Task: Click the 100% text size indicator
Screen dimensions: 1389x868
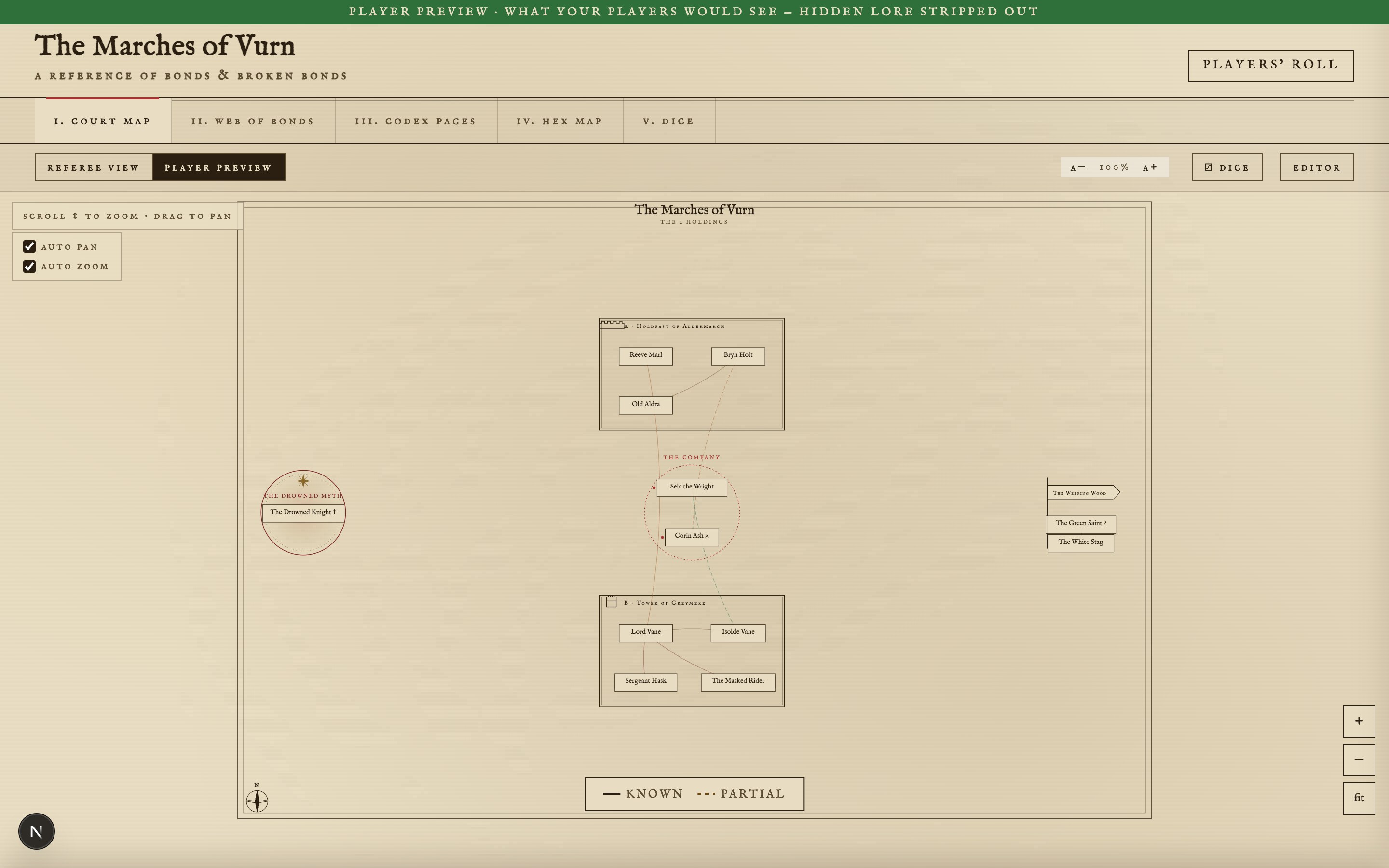Action: click(x=1114, y=168)
